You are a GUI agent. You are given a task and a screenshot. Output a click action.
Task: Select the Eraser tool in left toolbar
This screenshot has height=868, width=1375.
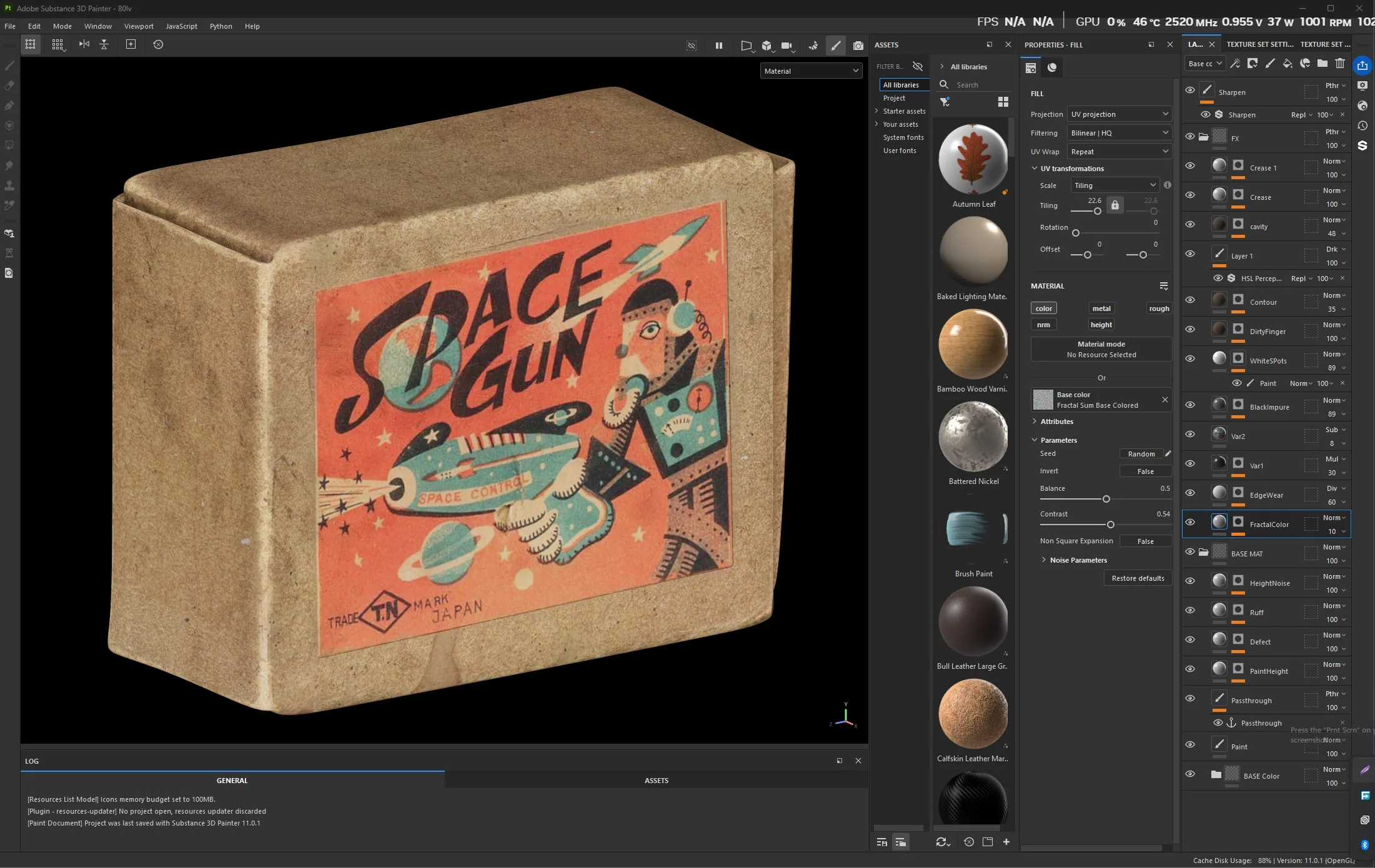coord(9,86)
